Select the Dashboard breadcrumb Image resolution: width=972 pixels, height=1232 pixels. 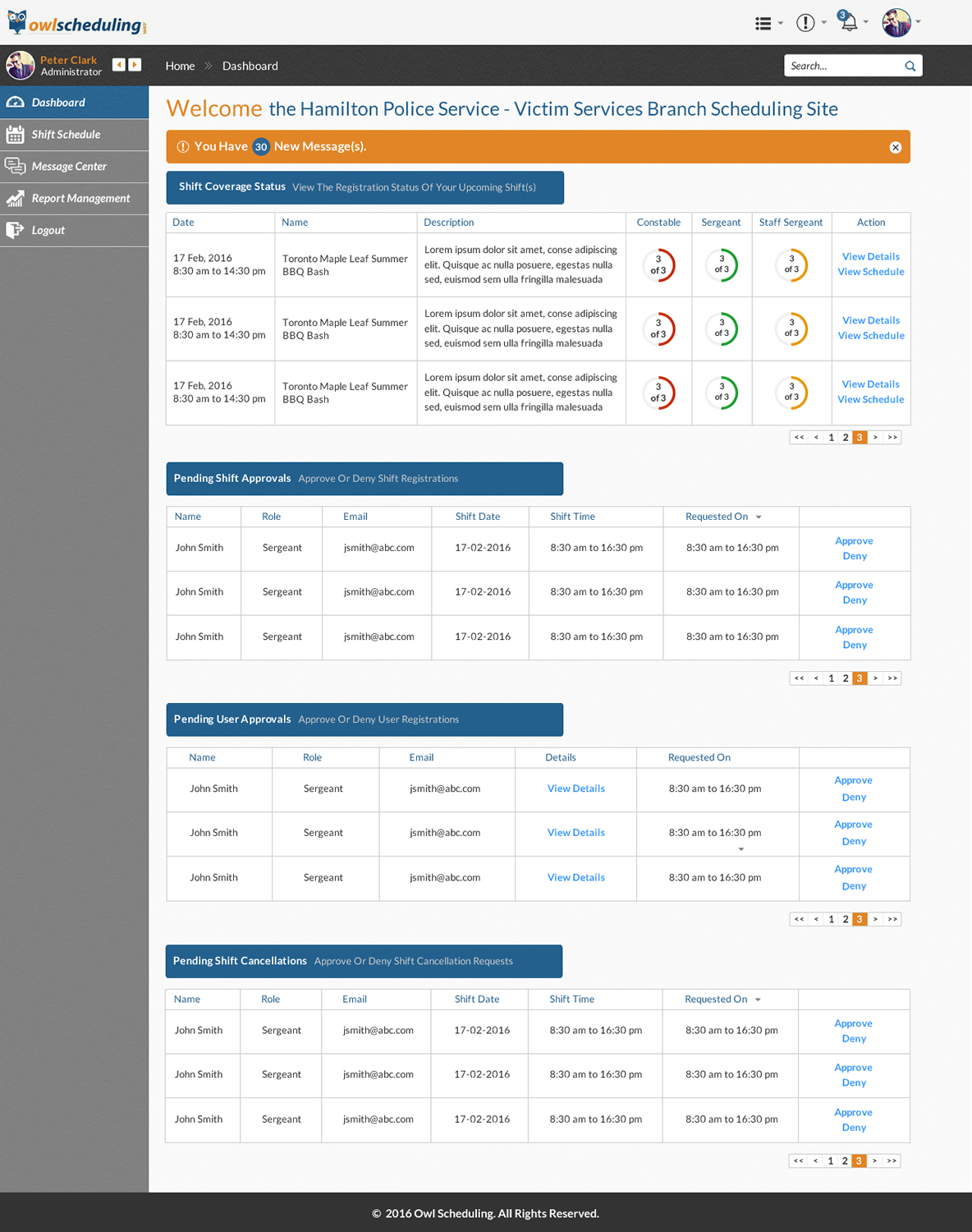coord(250,66)
